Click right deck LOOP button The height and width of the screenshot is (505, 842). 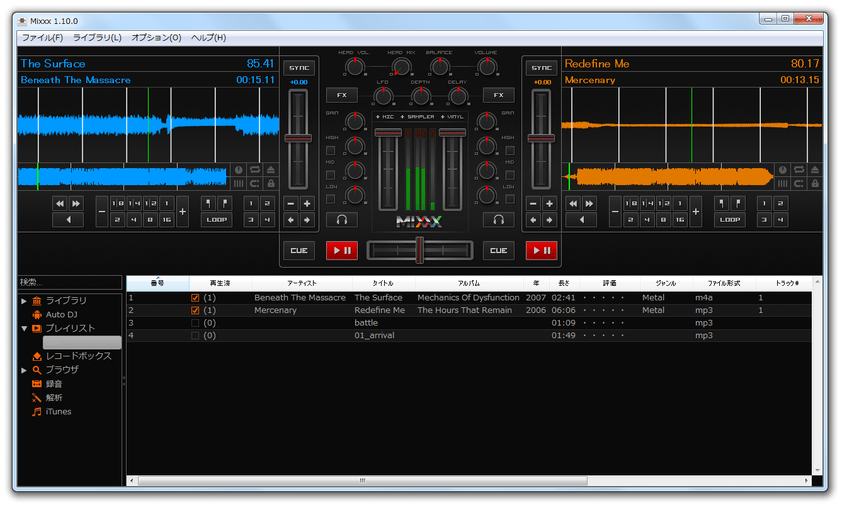pos(730,220)
